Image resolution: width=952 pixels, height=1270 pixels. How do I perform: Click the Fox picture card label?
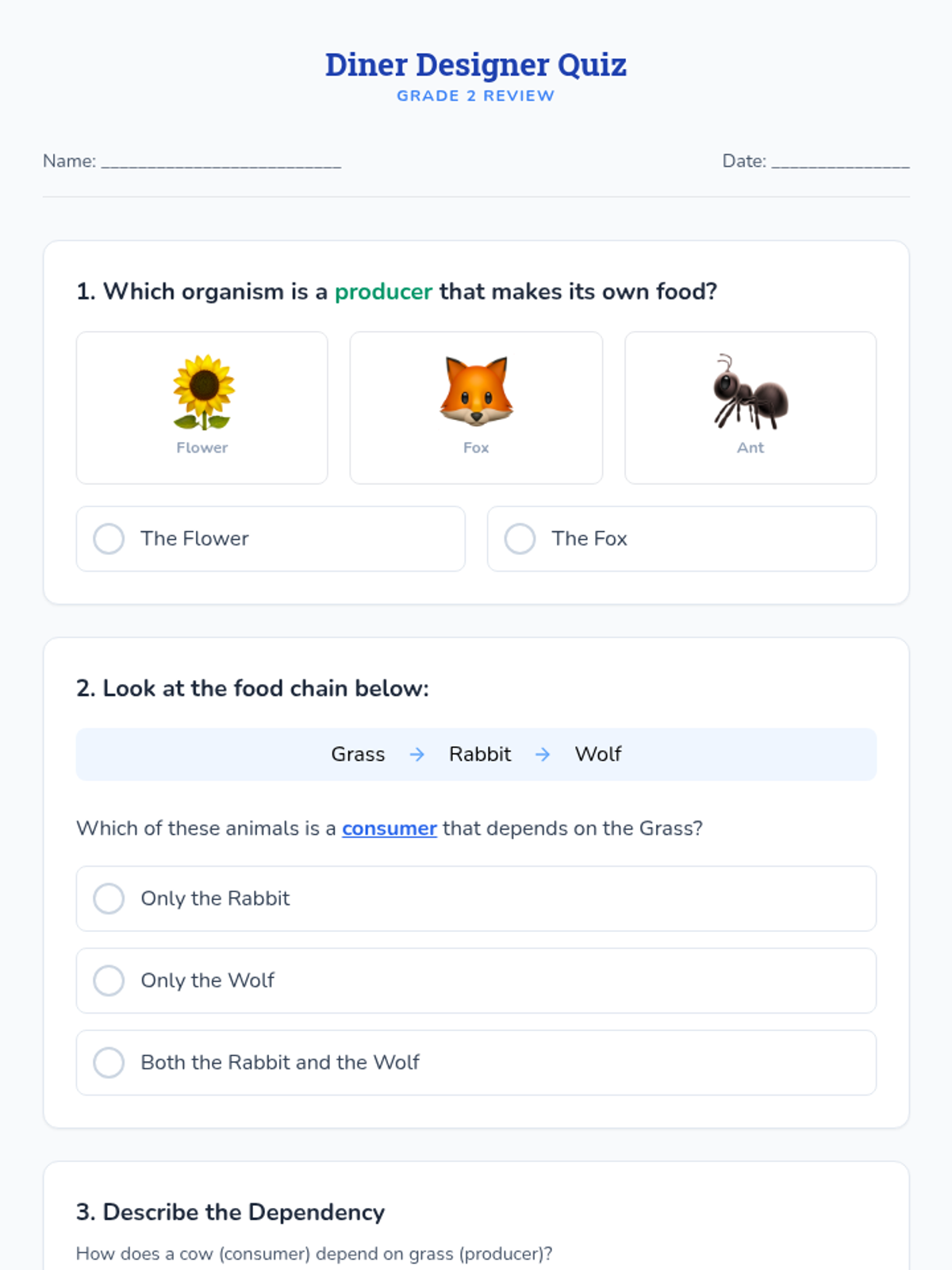click(x=476, y=448)
